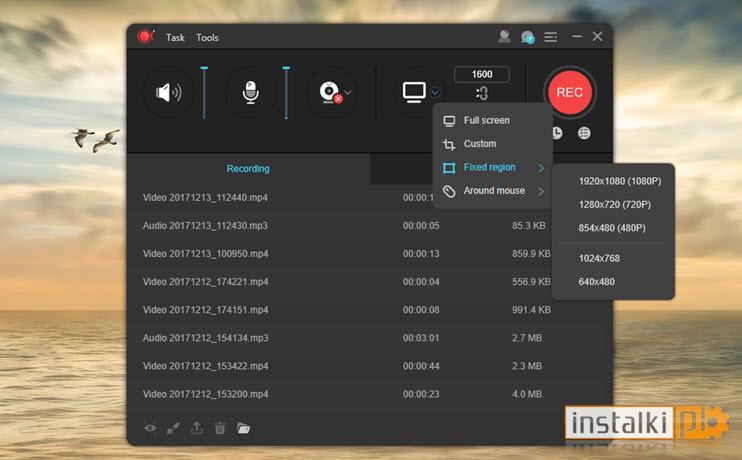Expand the recording region dropdown arrow
This screenshot has height=460, width=742.
pyautogui.click(x=435, y=92)
